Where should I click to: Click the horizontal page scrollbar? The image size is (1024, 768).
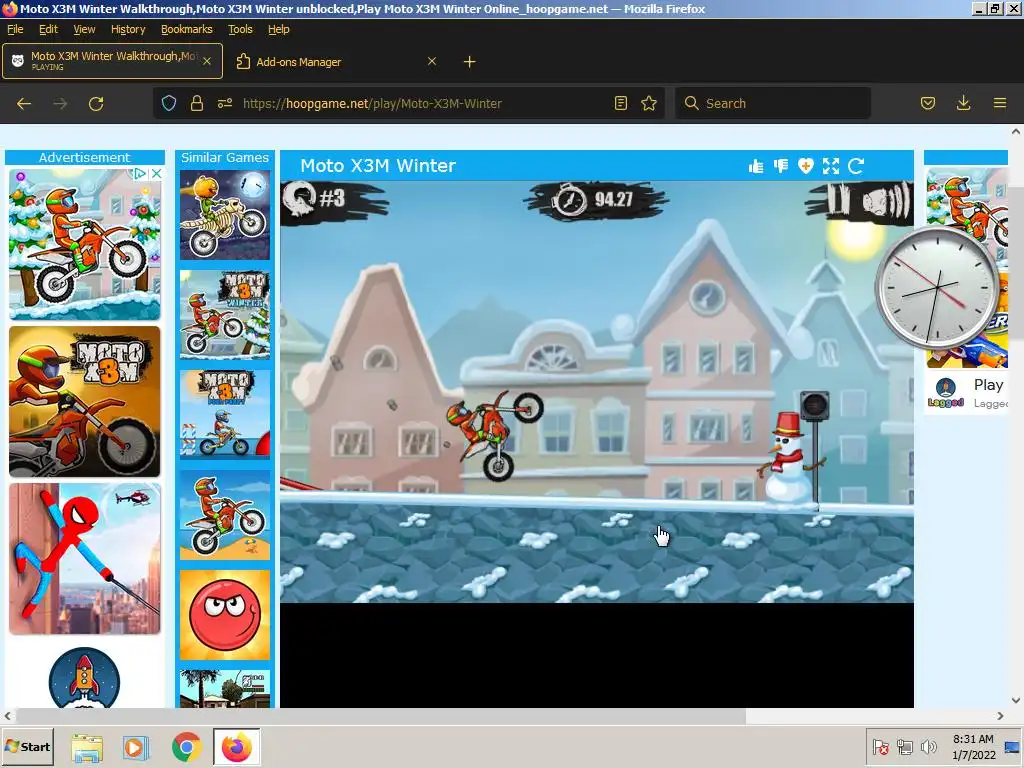(380, 716)
